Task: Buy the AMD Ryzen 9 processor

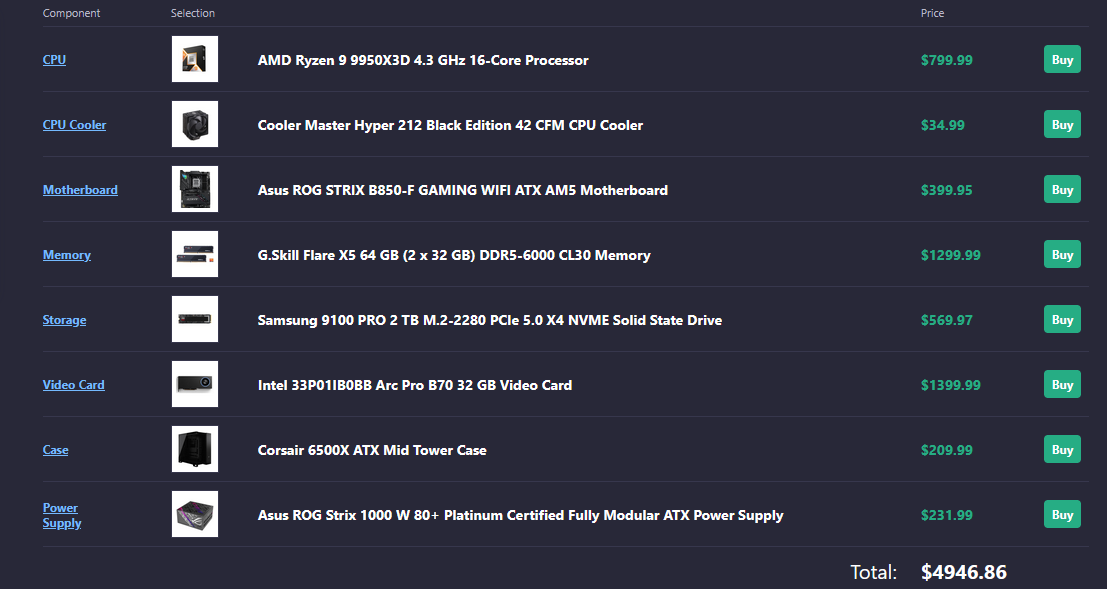Action: (x=1062, y=60)
